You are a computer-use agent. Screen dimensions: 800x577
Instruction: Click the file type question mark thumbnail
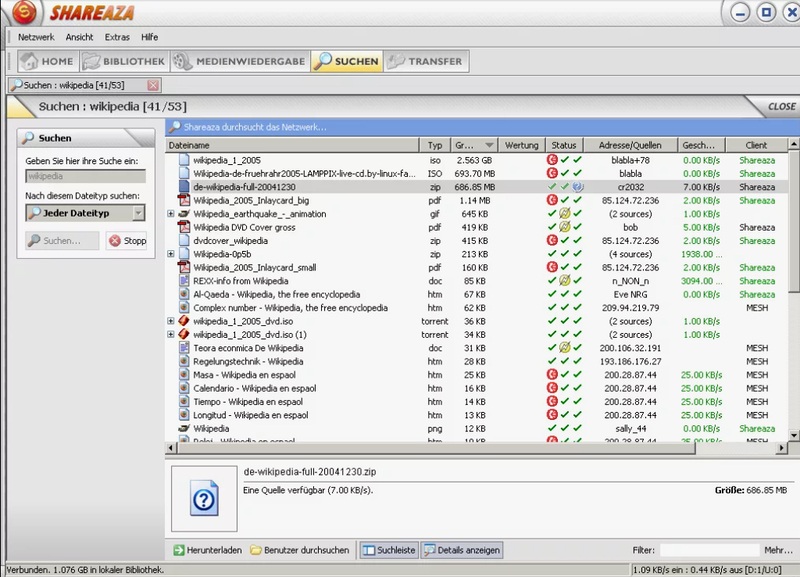(204, 497)
